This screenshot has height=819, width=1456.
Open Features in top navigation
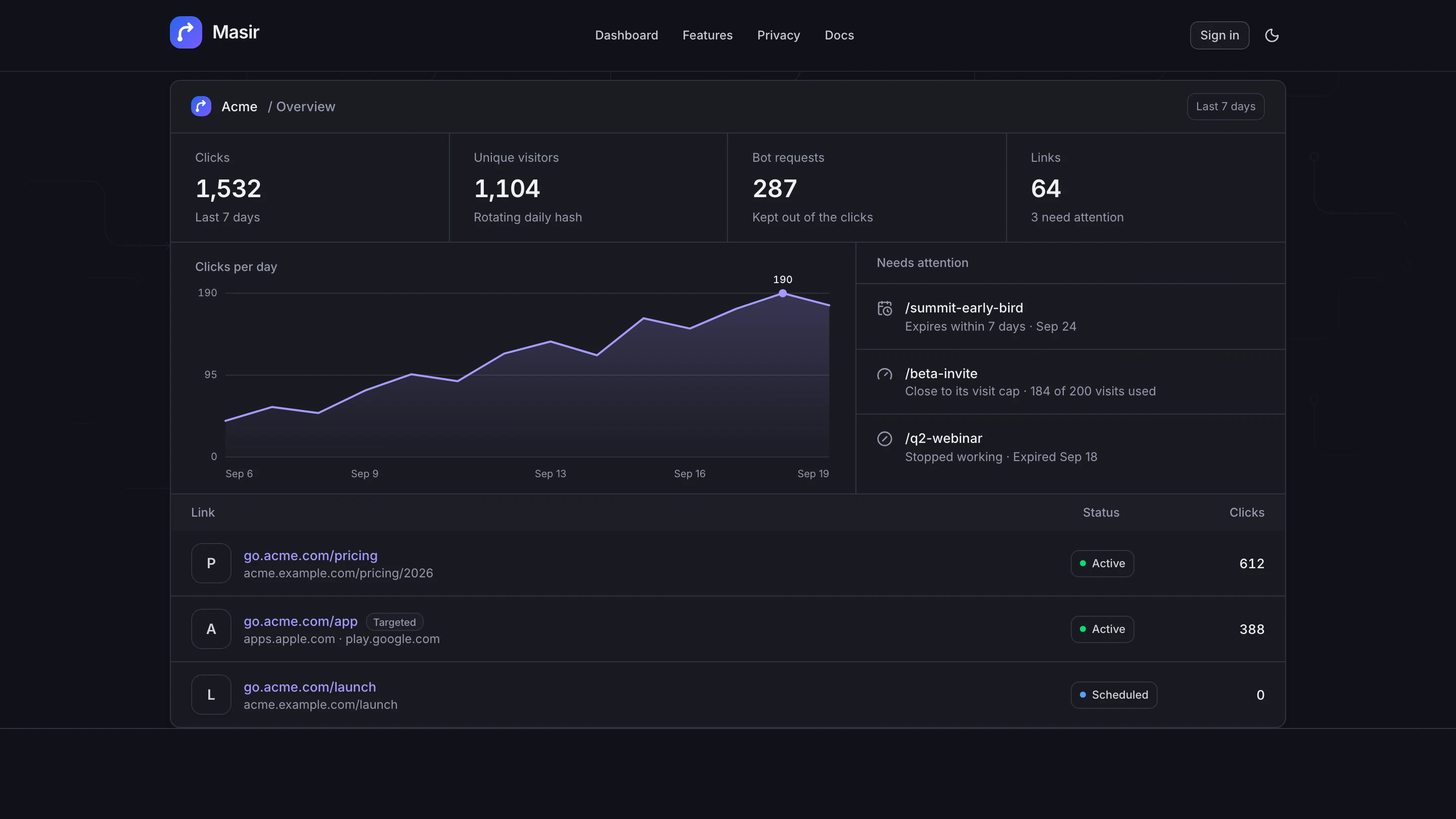707,35
